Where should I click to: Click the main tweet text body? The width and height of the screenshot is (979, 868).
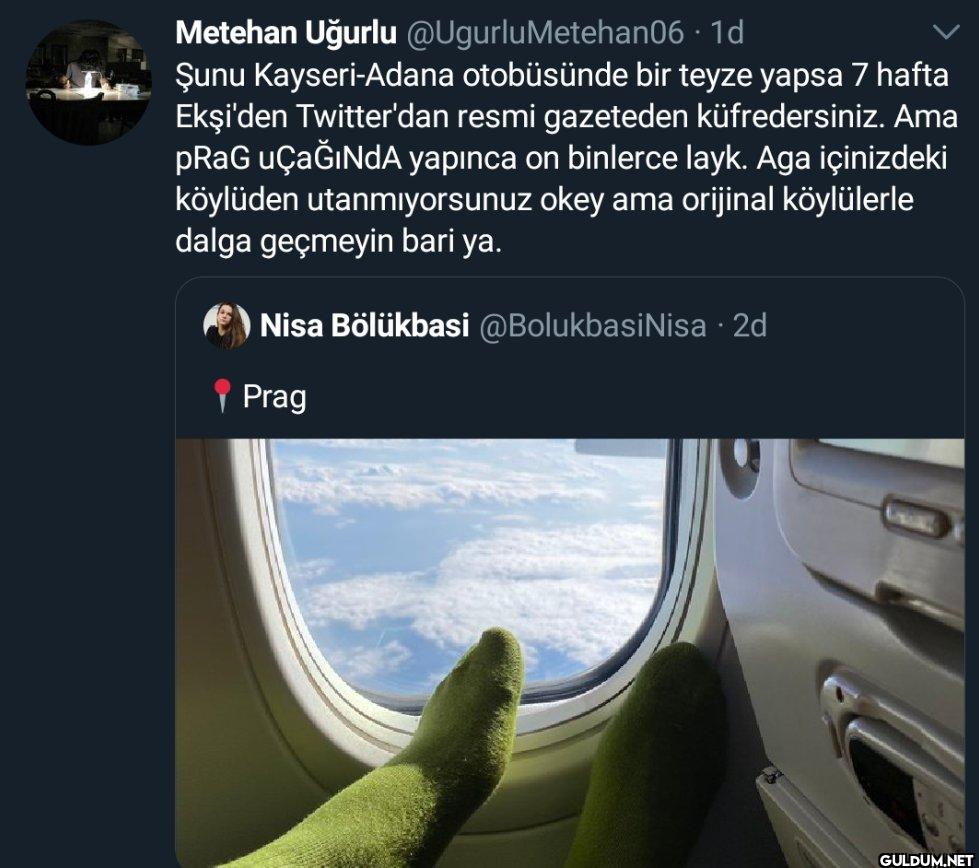pyautogui.click(x=566, y=158)
